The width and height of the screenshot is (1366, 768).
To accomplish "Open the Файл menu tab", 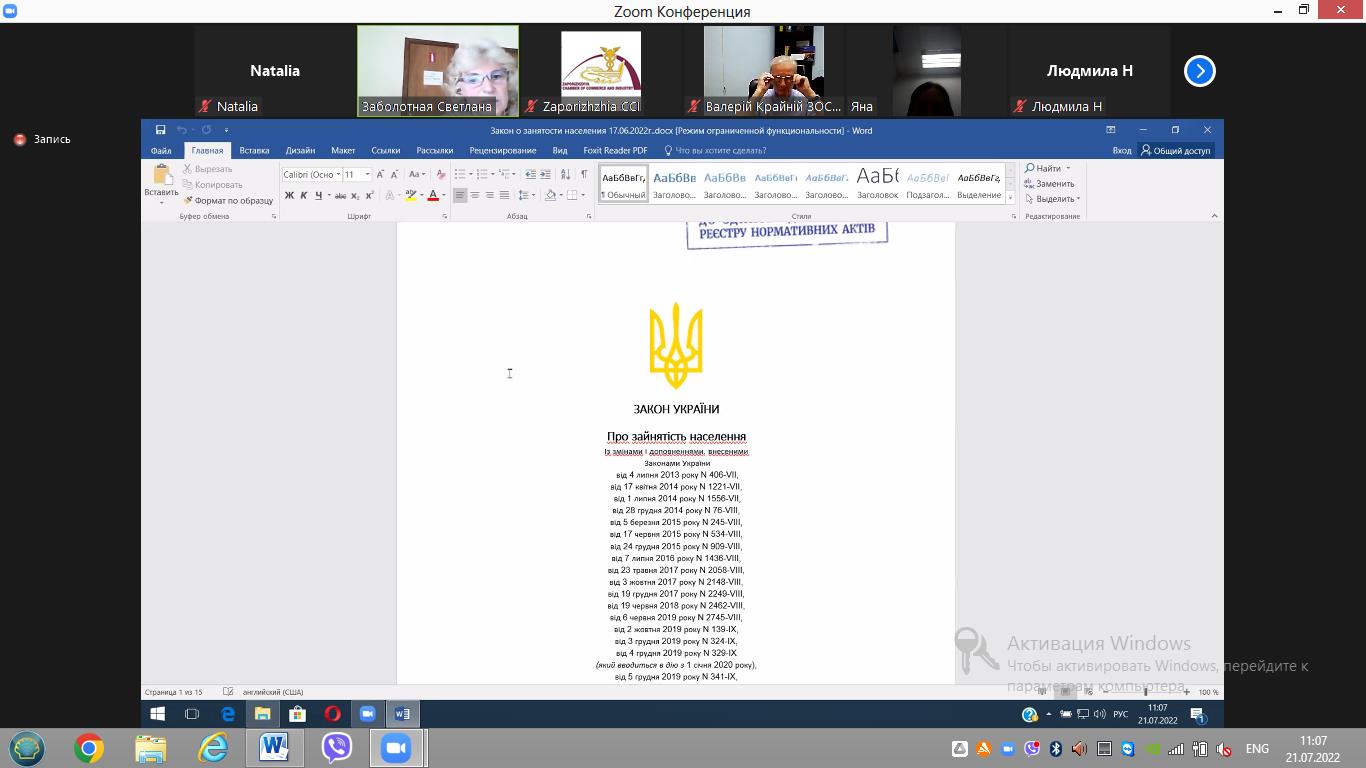I will pyautogui.click(x=161, y=151).
